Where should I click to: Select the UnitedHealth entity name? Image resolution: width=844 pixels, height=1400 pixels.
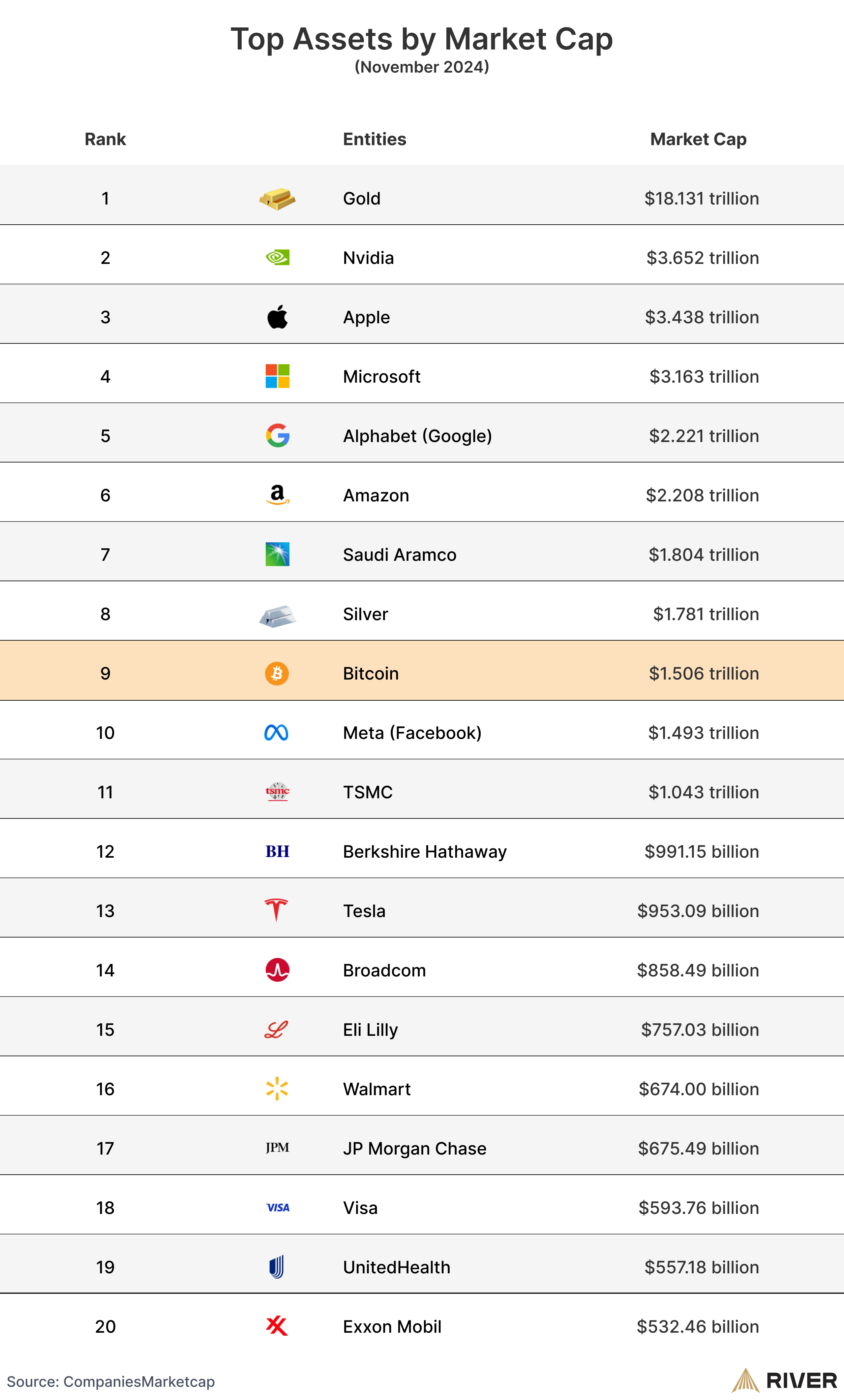coord(396,1267)
